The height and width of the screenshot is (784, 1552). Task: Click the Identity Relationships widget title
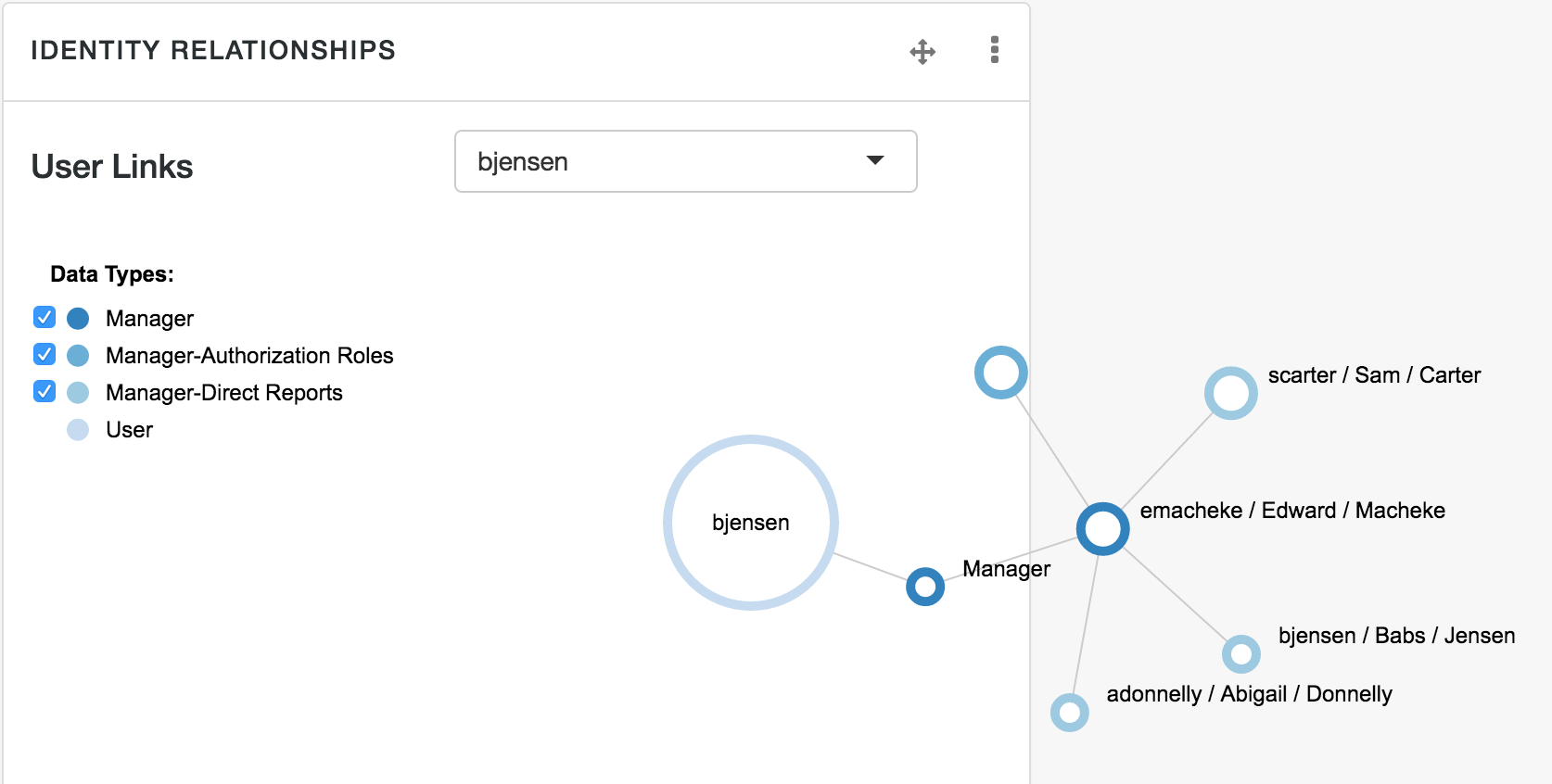coord(213,50)
